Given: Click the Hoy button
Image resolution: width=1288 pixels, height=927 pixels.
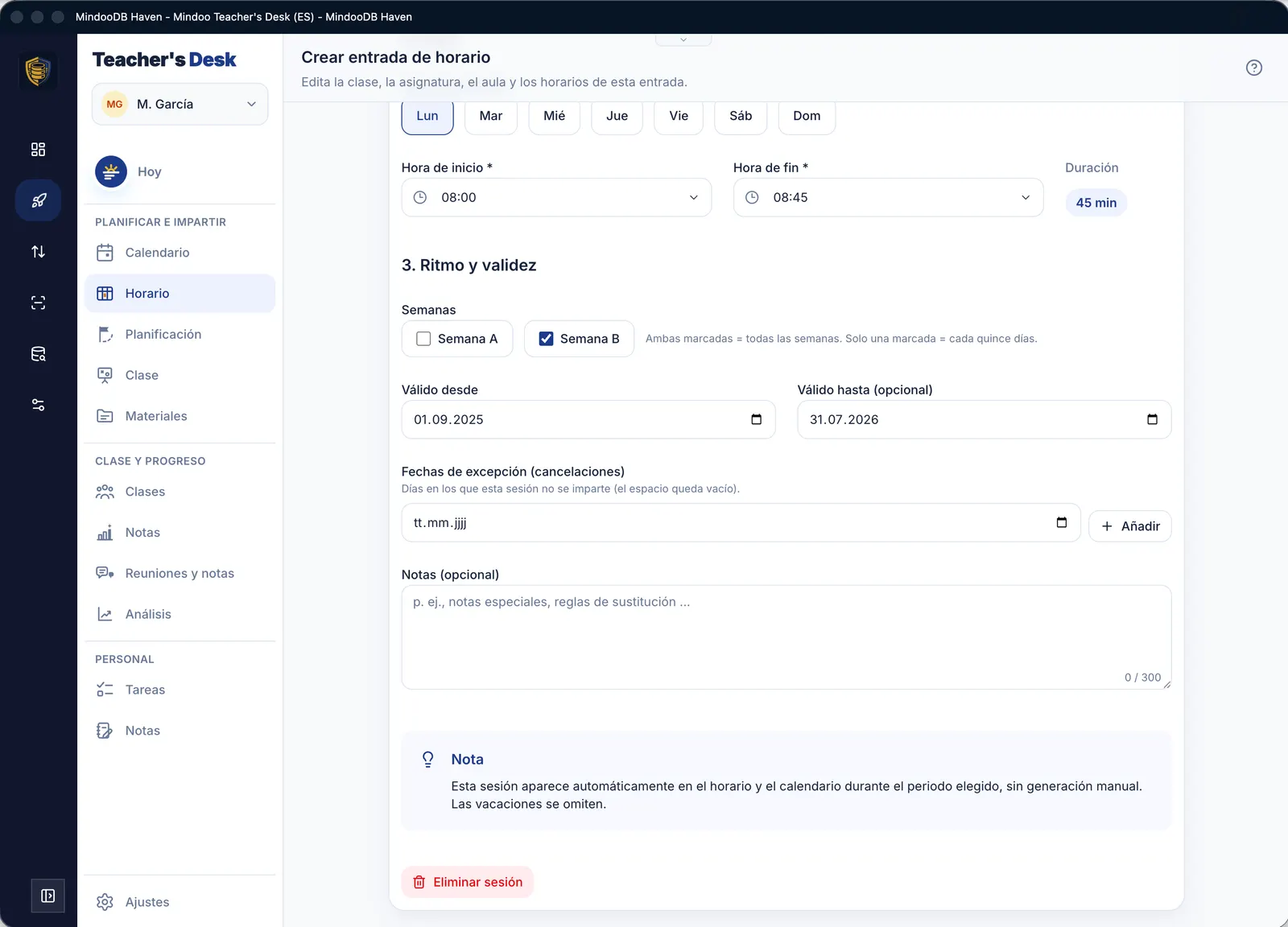Looking at the screenshot, I should click(180, 171).
